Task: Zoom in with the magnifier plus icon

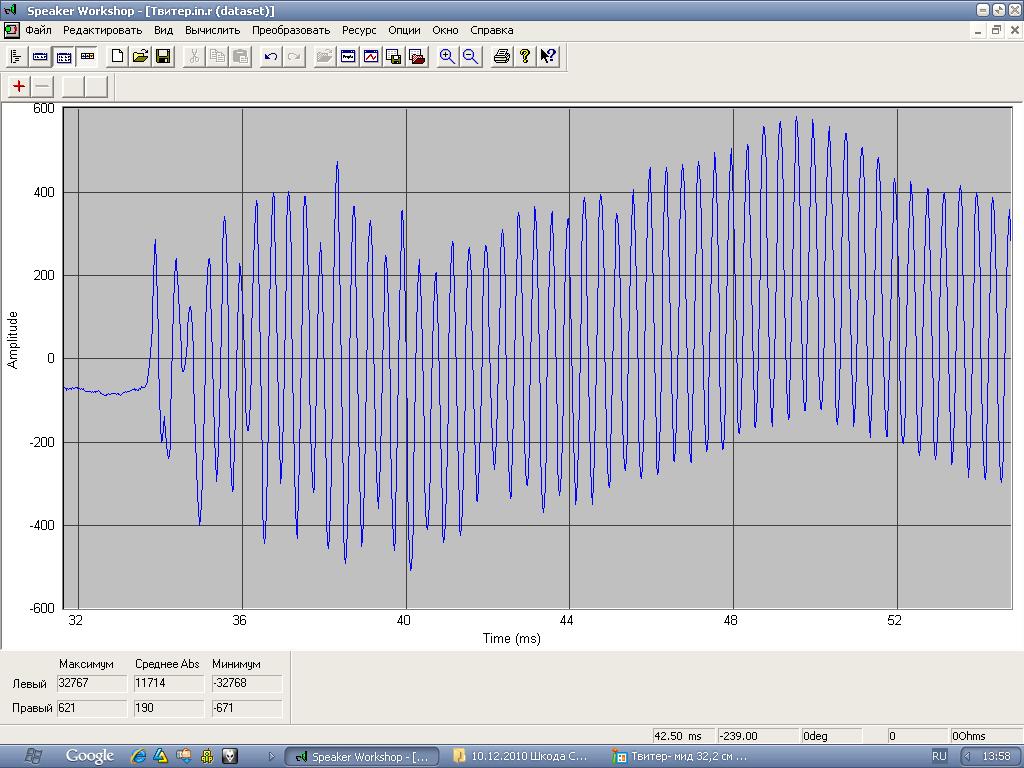Action: 447,57
